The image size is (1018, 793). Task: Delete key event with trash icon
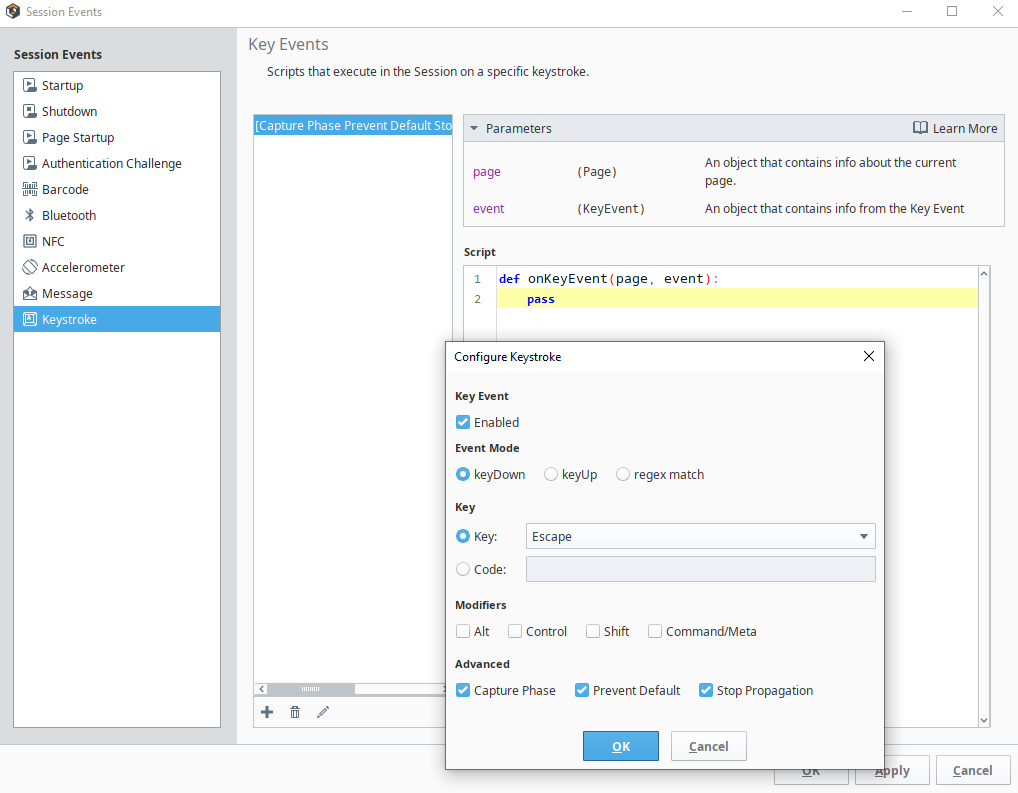click(295, 712)
